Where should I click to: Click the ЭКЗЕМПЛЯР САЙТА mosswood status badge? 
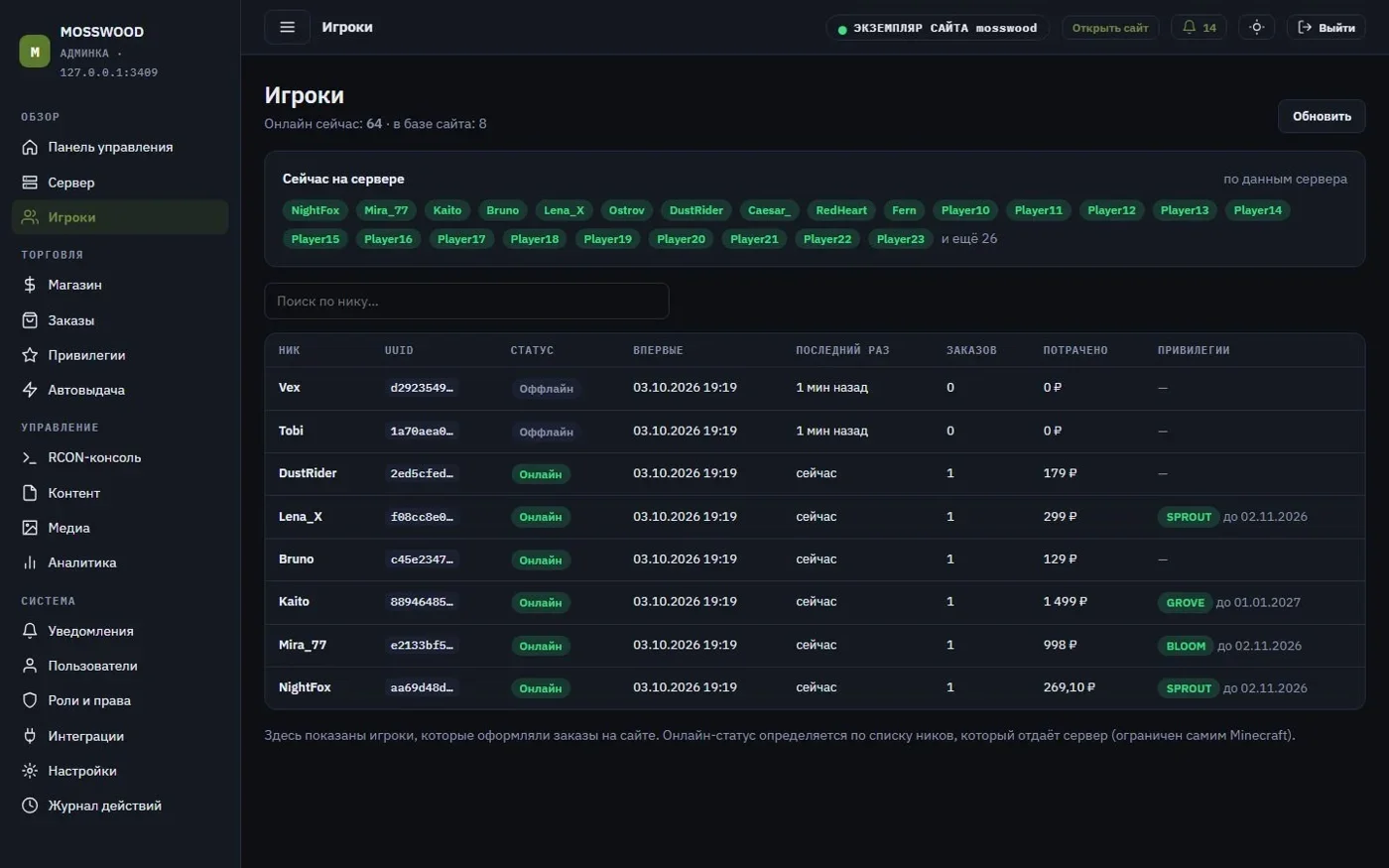point(938,28)
